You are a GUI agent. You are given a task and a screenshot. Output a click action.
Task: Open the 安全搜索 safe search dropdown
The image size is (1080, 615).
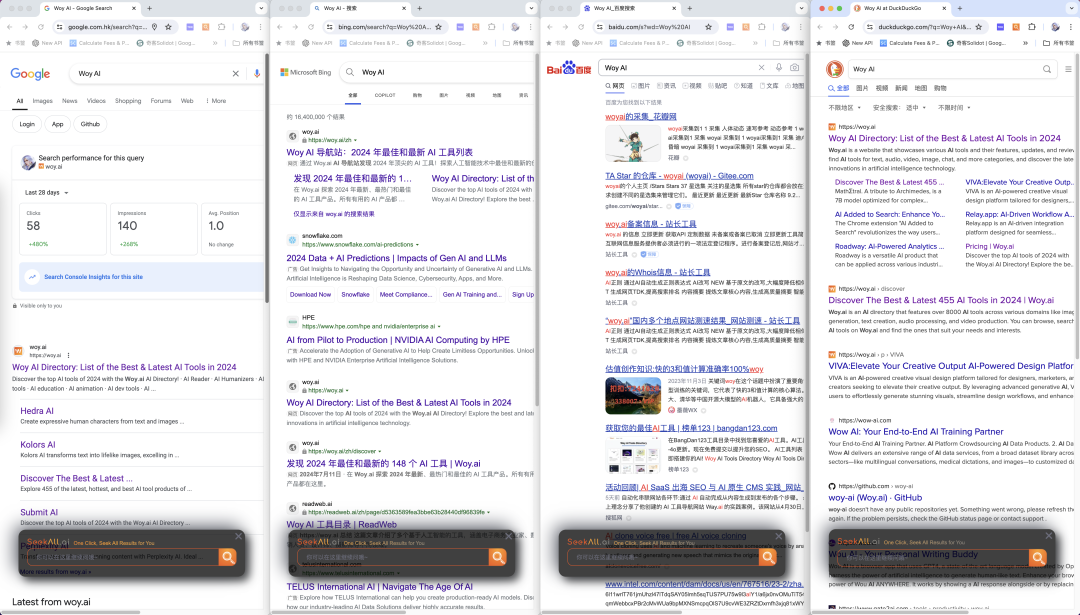[899, 107]
